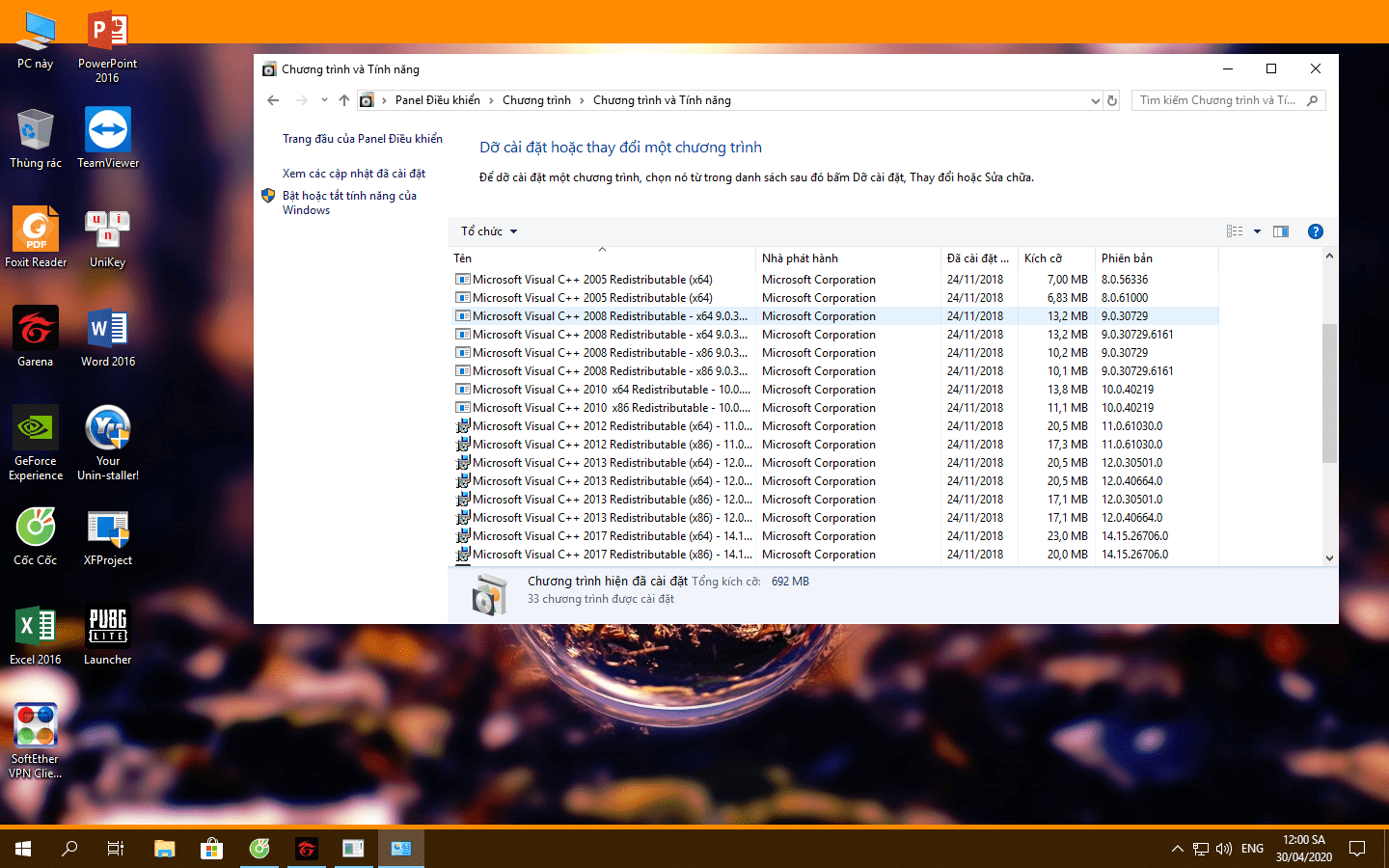Click scrollbar up arrow in program list
The width and height of the screenshot is (1389, 868).
pos(1329,257)
